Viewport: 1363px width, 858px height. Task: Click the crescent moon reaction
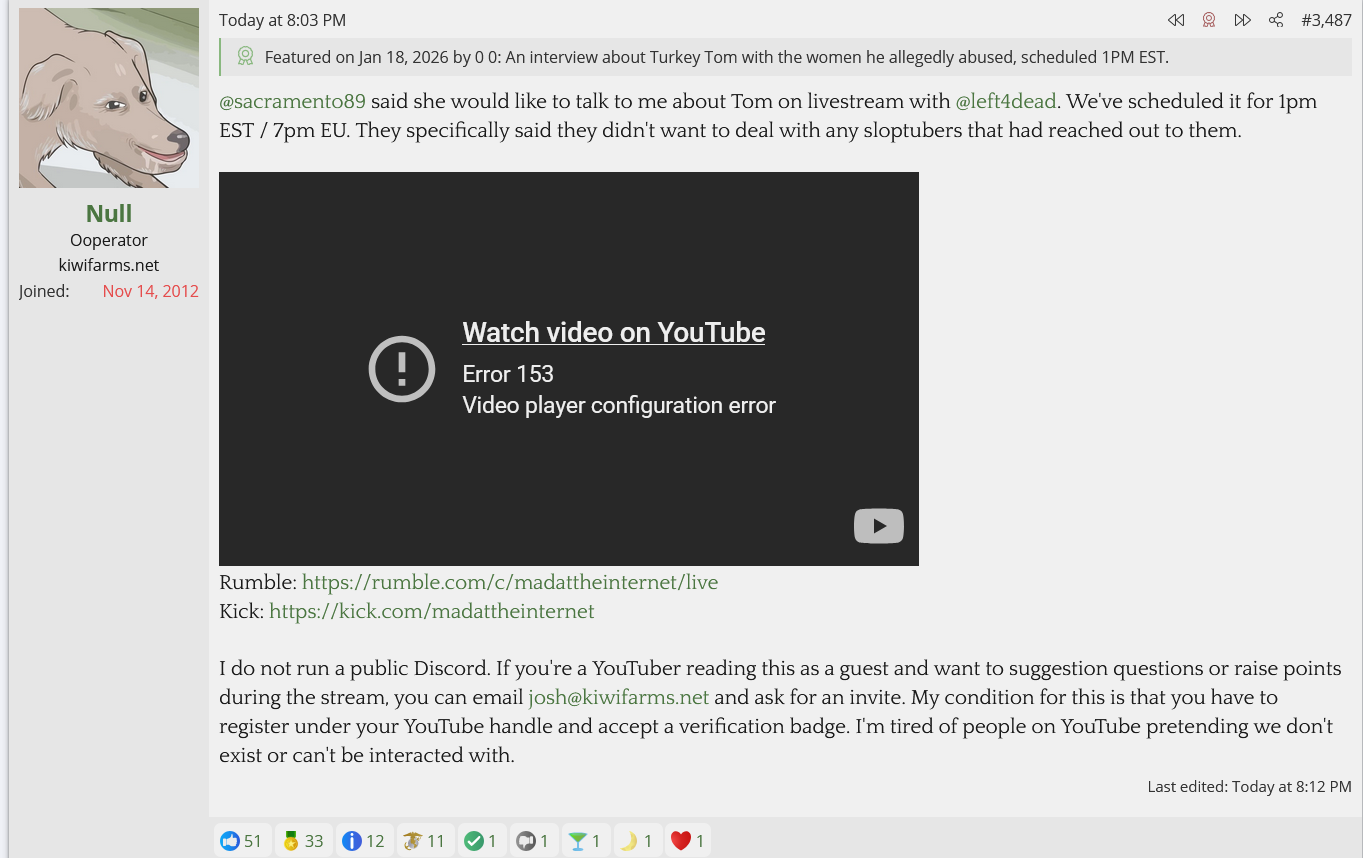click(x=637, y=841)
